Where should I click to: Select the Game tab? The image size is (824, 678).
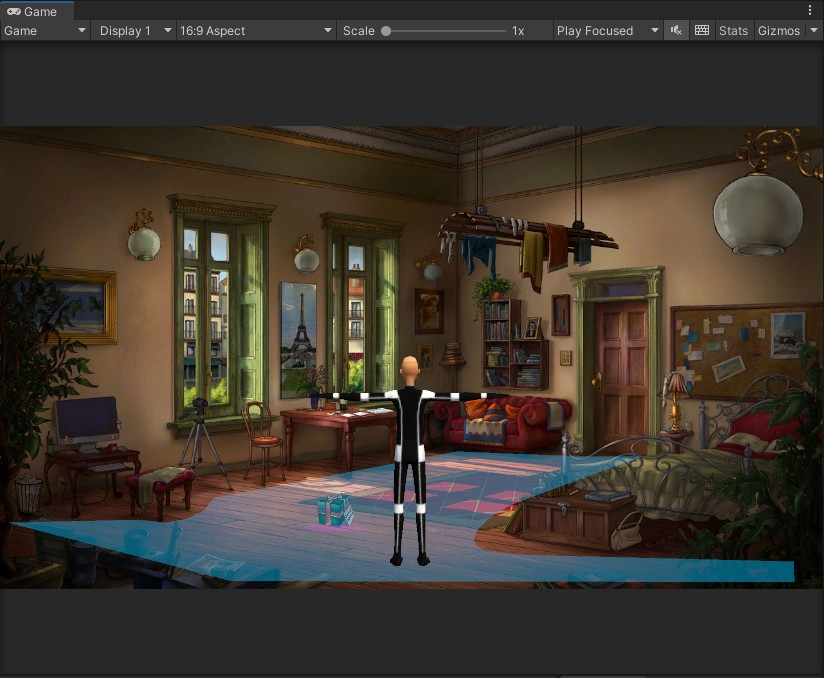(x=36, y=12)
